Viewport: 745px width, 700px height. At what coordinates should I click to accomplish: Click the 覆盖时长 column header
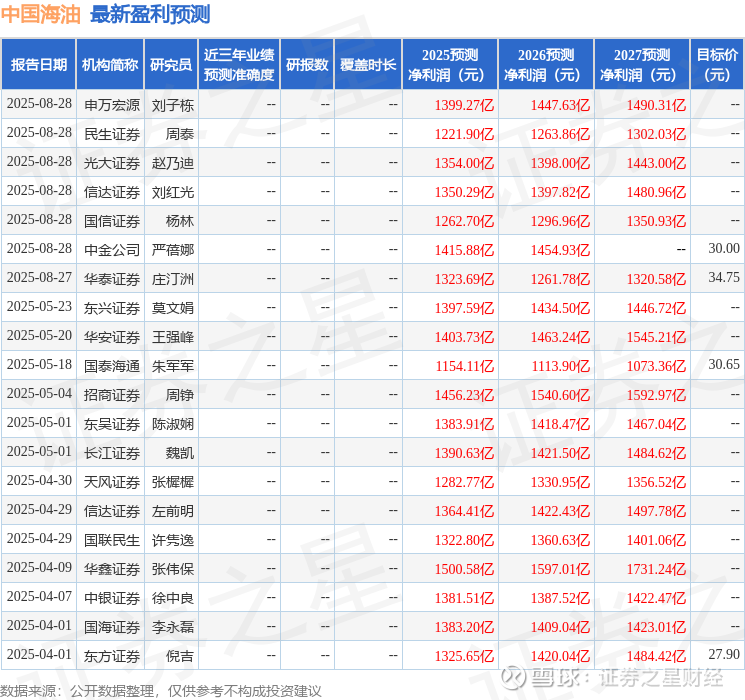[x=368, y=65]
